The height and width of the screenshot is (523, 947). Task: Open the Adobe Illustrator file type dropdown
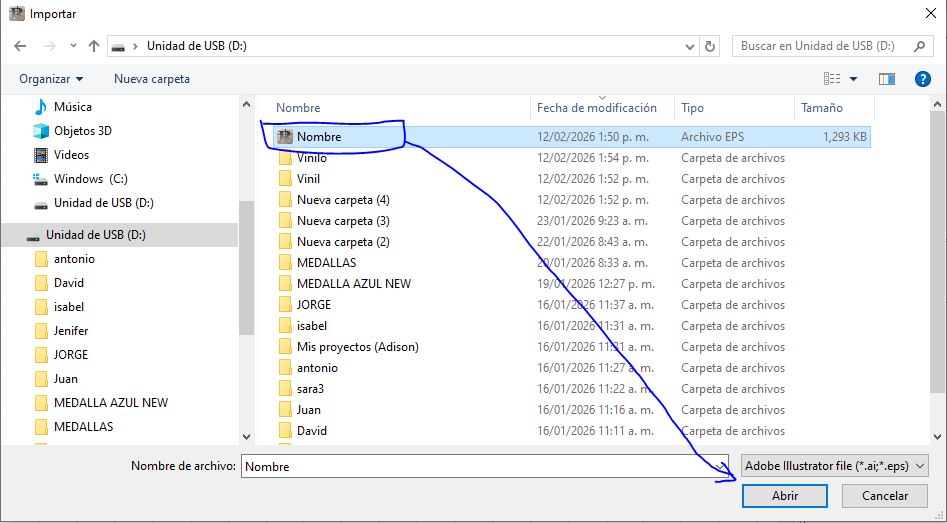click(834, 466)
